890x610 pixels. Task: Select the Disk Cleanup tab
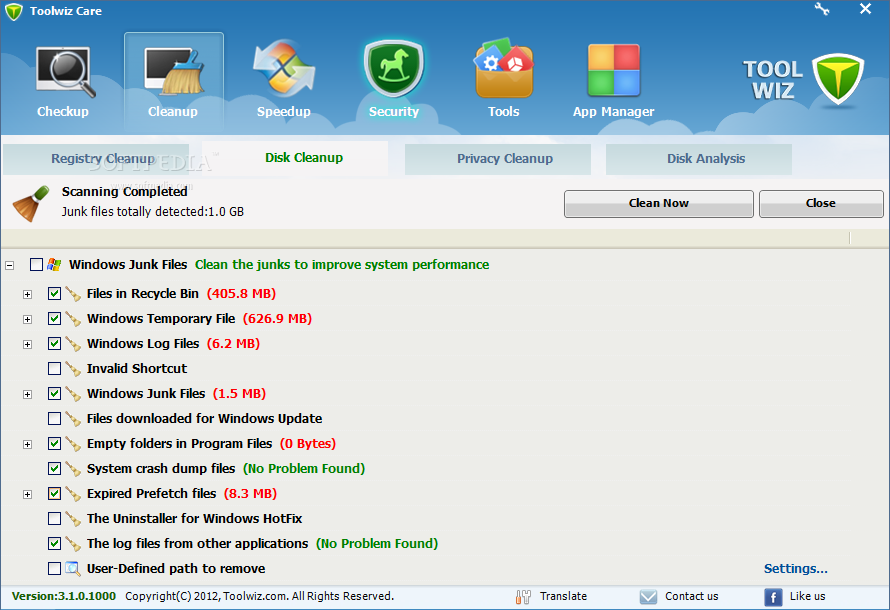pos(295,158)
